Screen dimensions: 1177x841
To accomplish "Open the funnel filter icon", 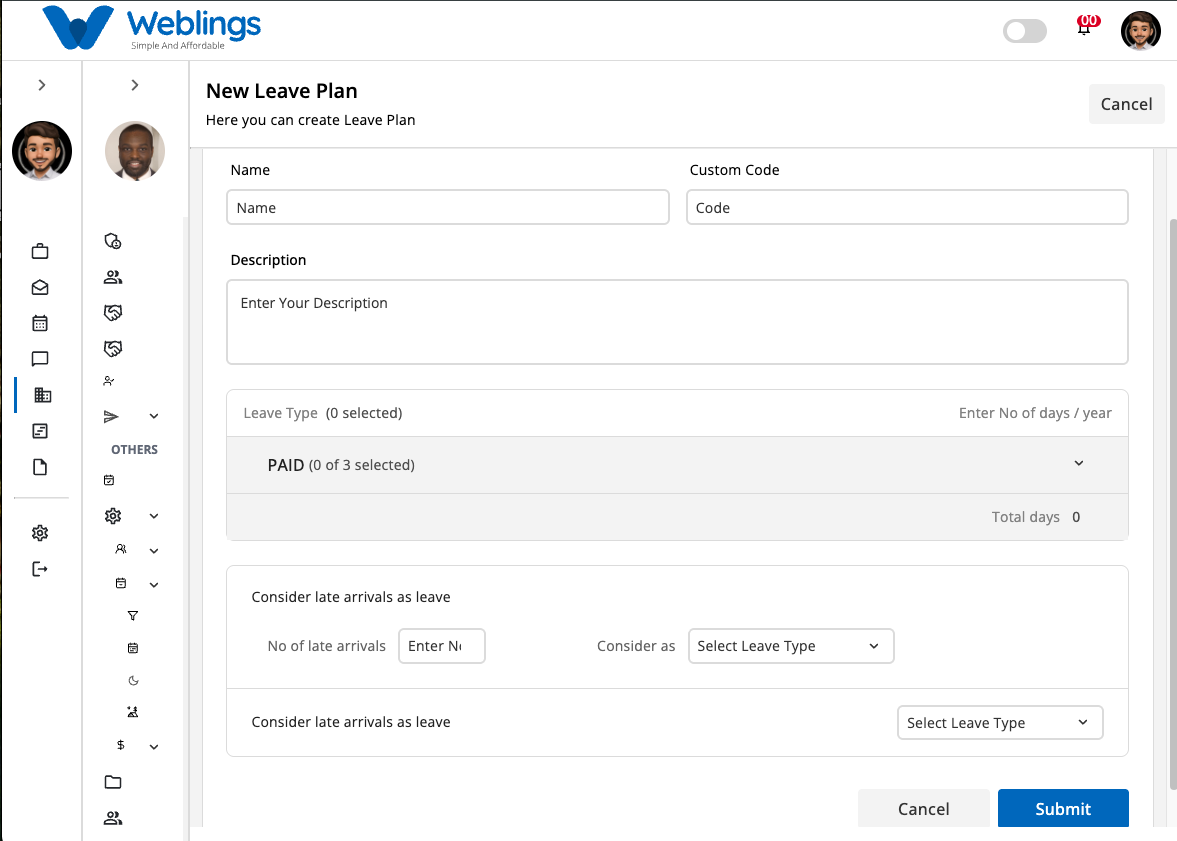I will point(133,616).
